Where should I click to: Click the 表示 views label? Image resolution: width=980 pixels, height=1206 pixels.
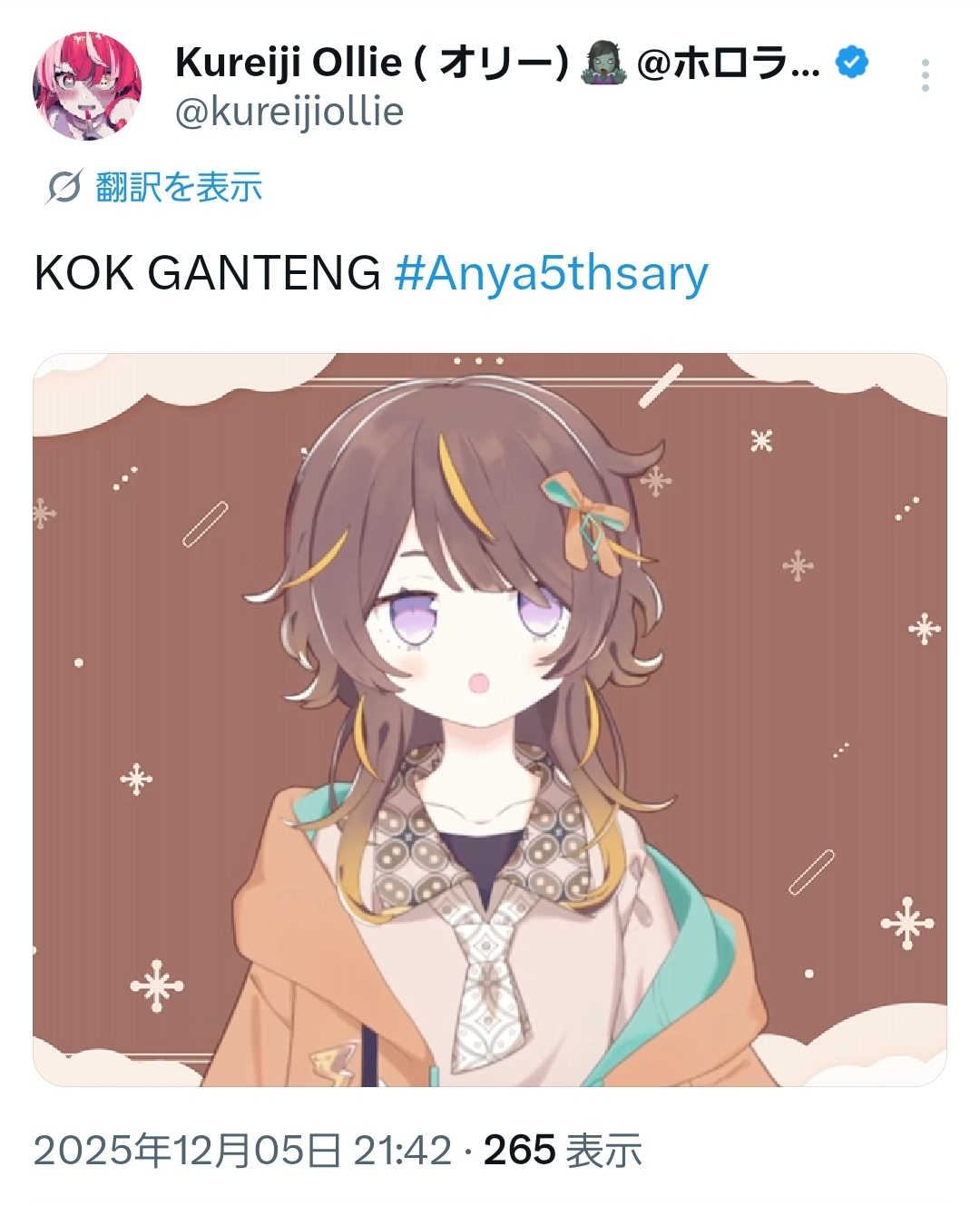pyautogui.click(x=603, y=1151)
